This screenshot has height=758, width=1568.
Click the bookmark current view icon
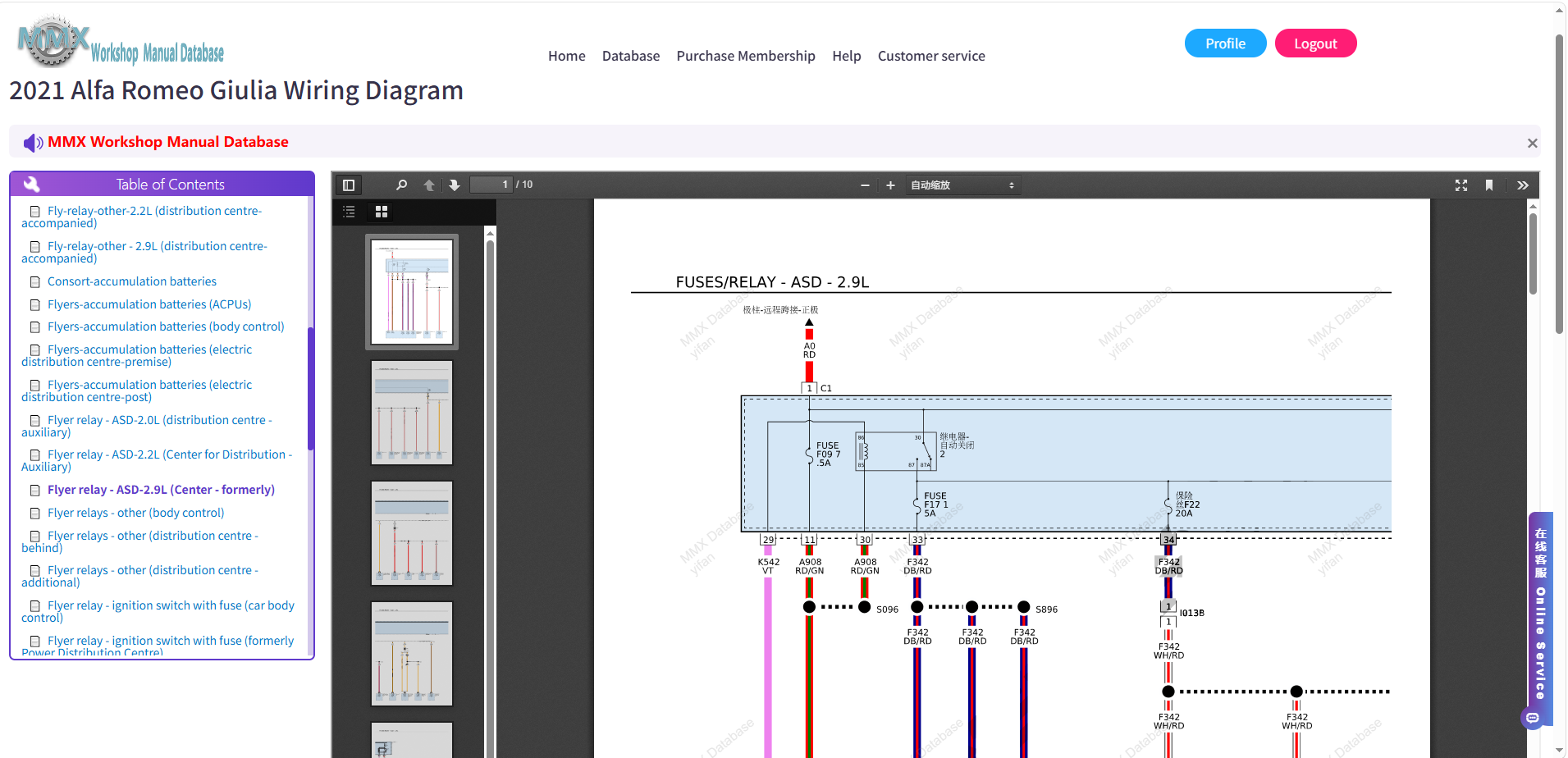pyautogui.click(x=1489, y=185)
